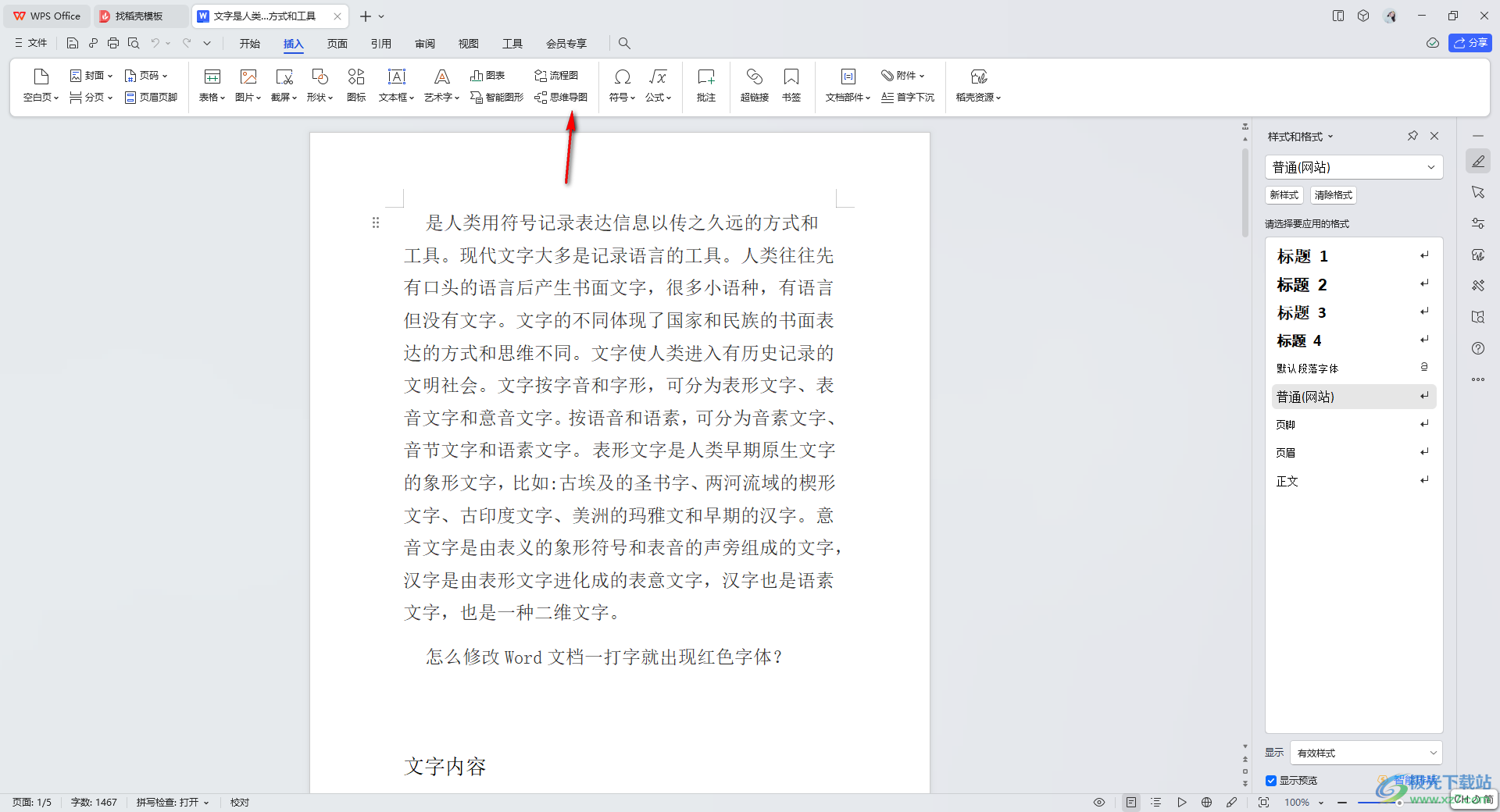The width and height of the screenshot is (1500, 812).
Task: Click the search icon in ribbon
Action: (x=624, y=44)
